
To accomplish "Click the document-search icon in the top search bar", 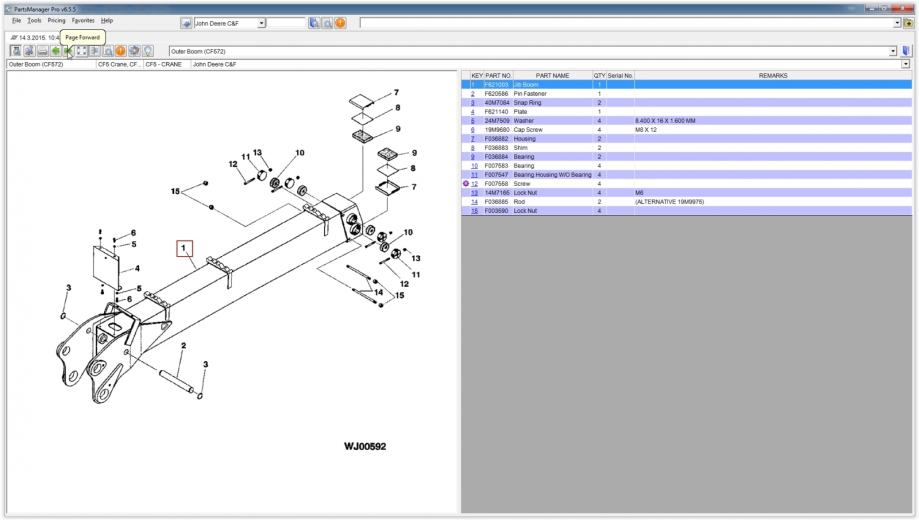I will click(x=314, y=23).
